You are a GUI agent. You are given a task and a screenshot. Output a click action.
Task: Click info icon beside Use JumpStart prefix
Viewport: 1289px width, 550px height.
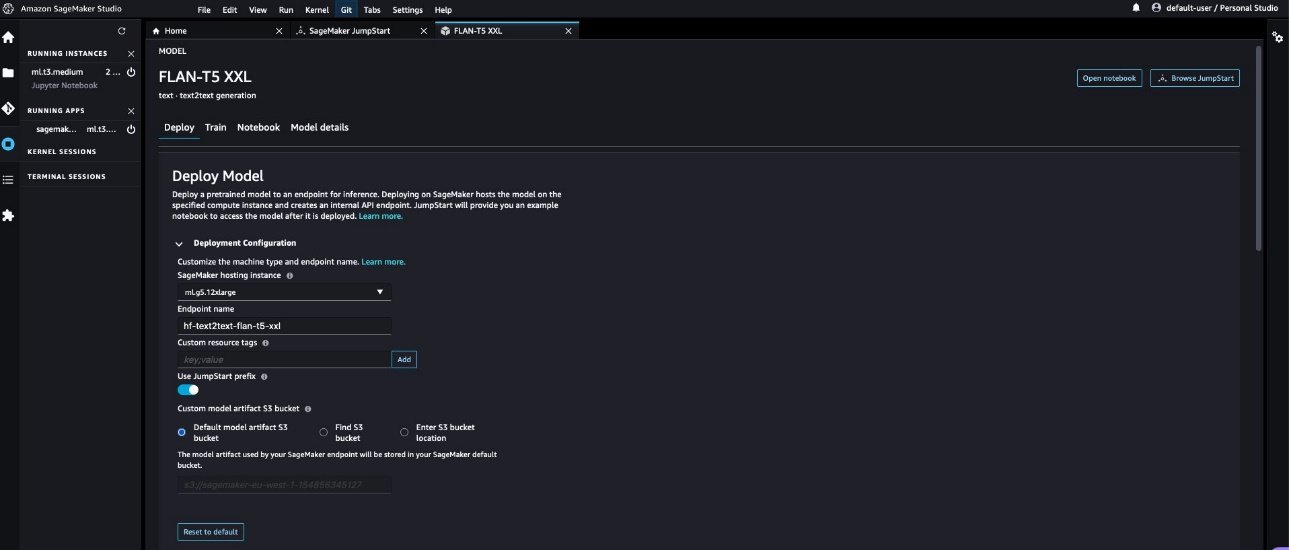pos(263,376)
